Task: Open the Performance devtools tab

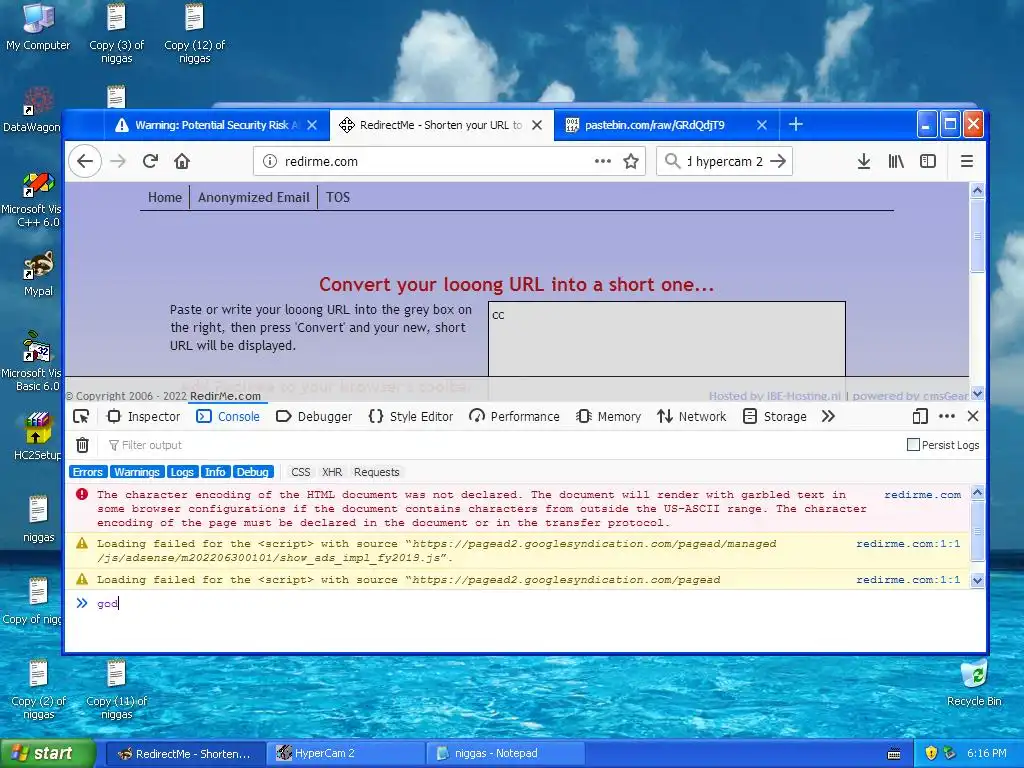Action: point(515,417)
